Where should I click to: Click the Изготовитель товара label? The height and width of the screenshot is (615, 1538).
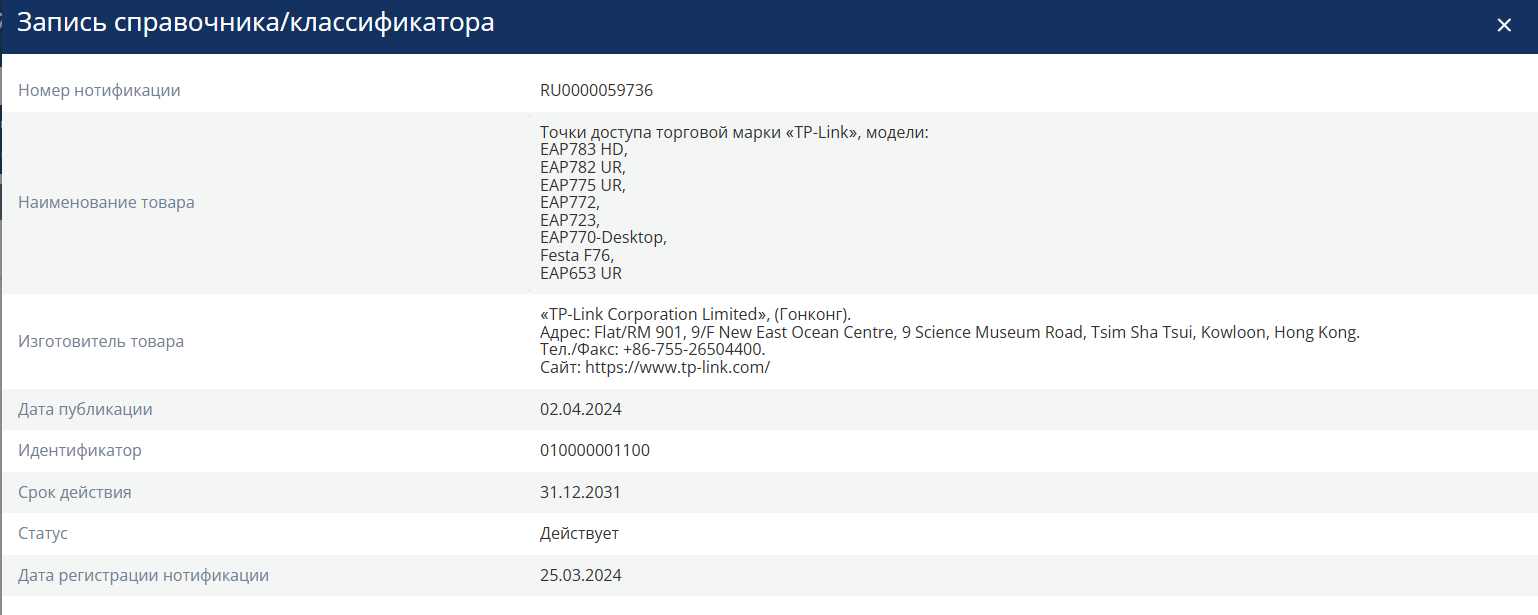coord(101,342)
